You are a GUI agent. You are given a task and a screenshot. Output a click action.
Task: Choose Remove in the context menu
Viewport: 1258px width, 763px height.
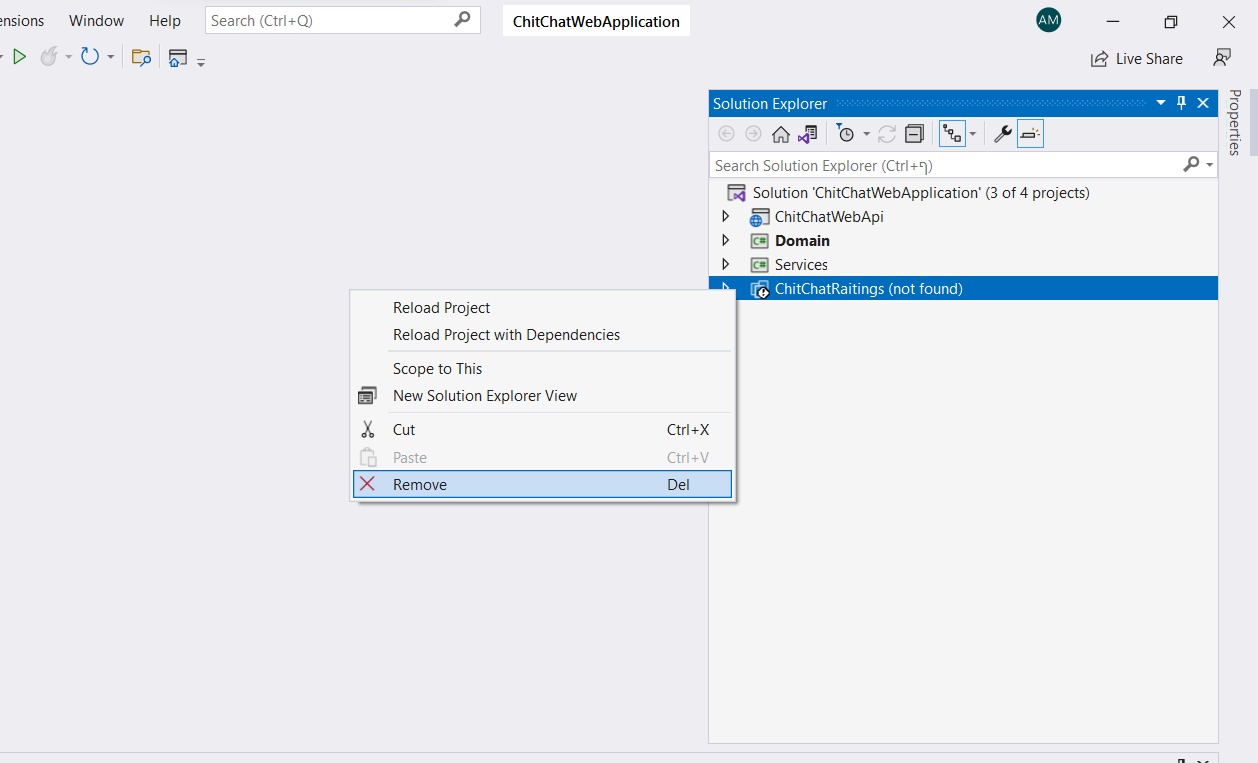tap(543, 484)
